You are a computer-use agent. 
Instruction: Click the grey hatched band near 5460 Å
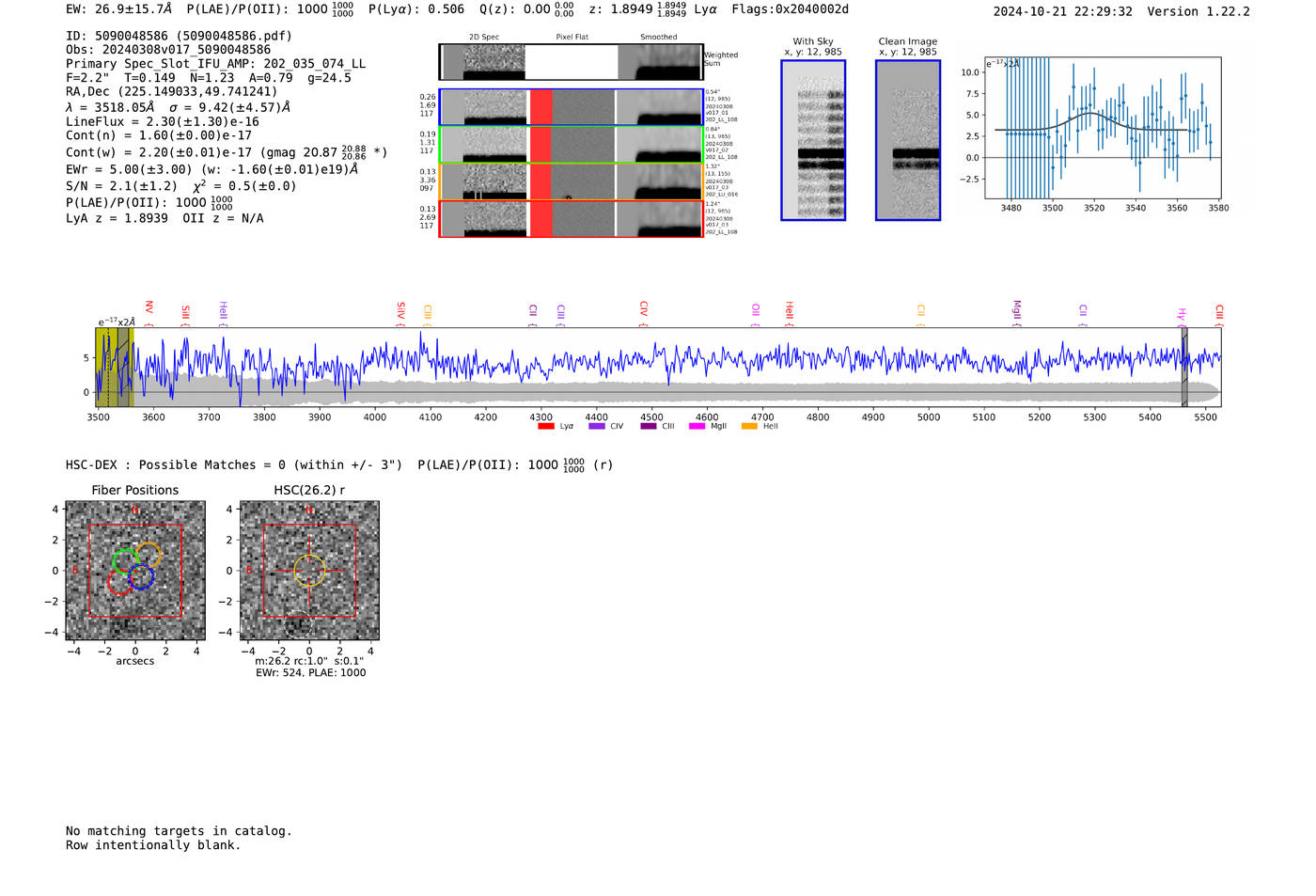click(x=1184, y=367)
